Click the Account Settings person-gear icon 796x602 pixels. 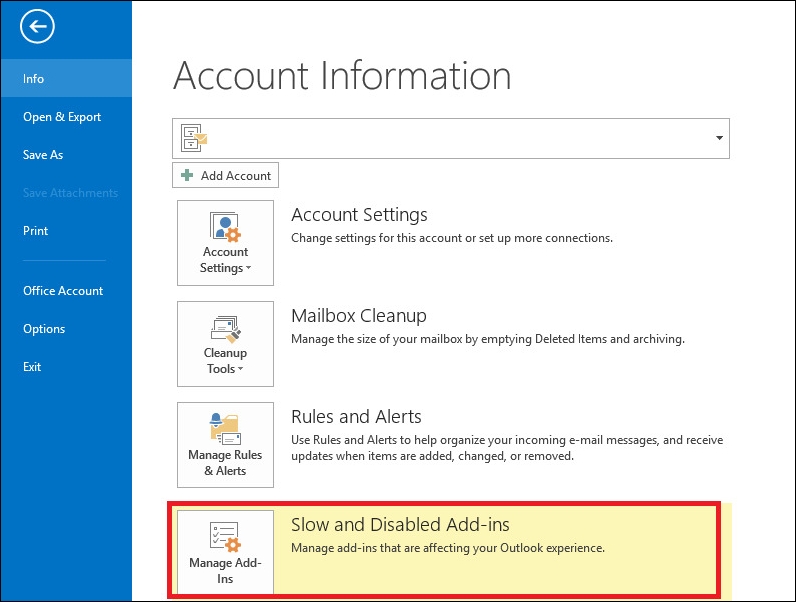(225, 227)
